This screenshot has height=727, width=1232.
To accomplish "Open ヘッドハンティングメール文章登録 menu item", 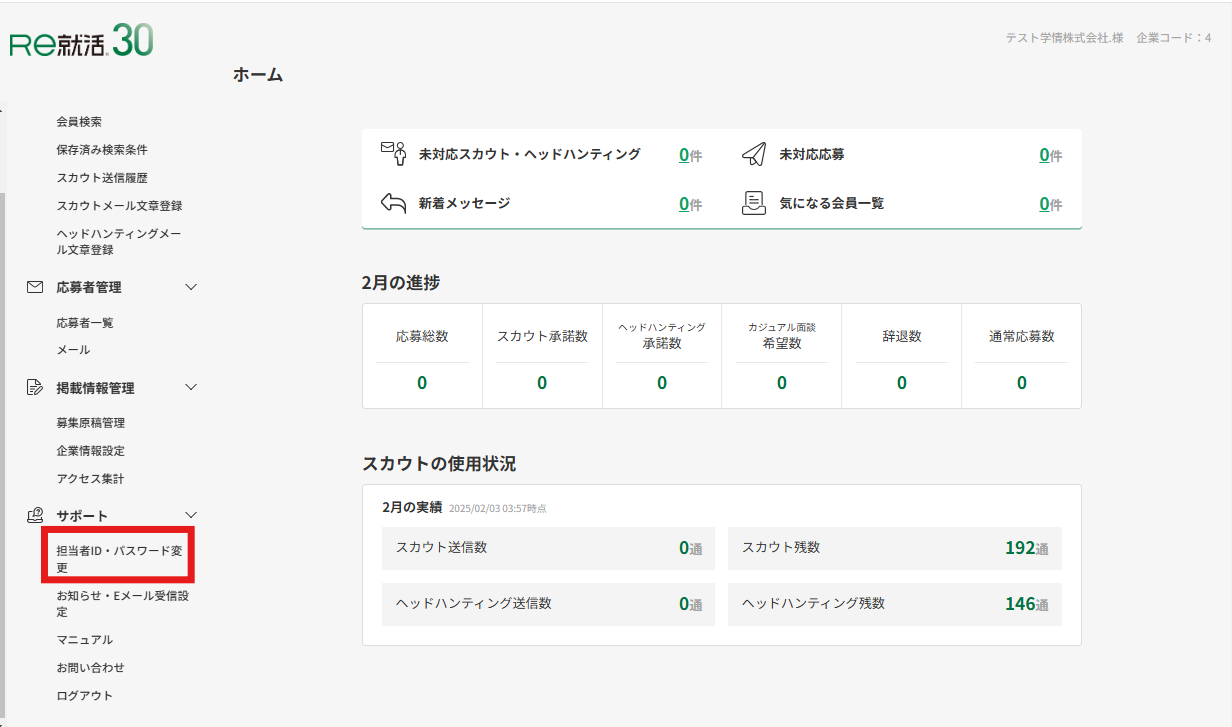I will [x=119, y=242].
